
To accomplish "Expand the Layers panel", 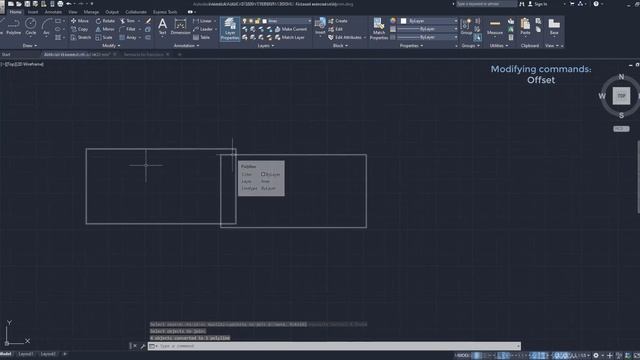I will click(x=266, y=46).
